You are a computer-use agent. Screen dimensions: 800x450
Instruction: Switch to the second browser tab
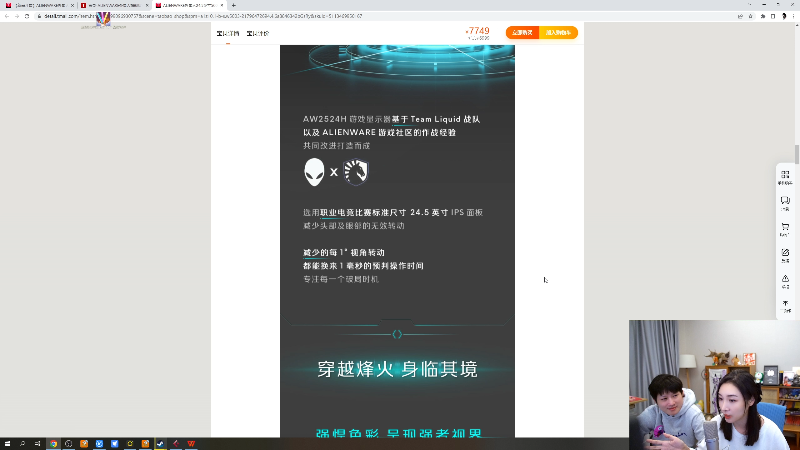[112, 5]
